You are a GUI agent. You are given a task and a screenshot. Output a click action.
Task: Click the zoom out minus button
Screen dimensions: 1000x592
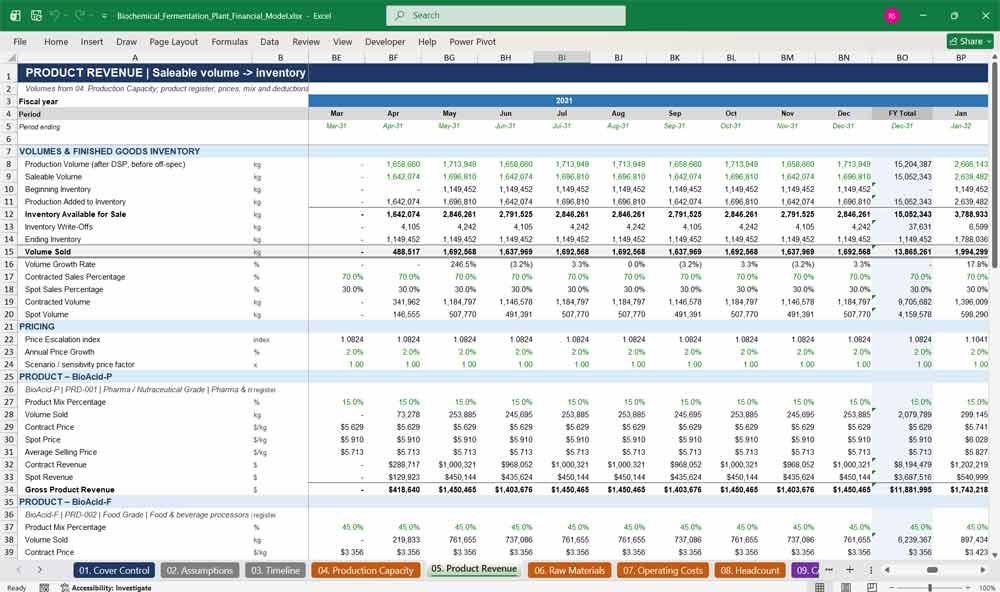pos(891,587)
